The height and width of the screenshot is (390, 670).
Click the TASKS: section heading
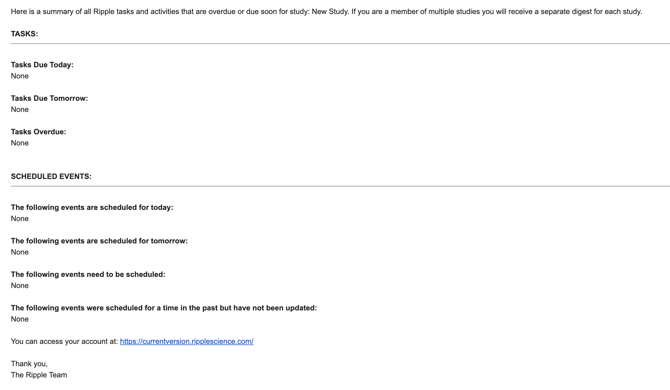pos(24,34)
